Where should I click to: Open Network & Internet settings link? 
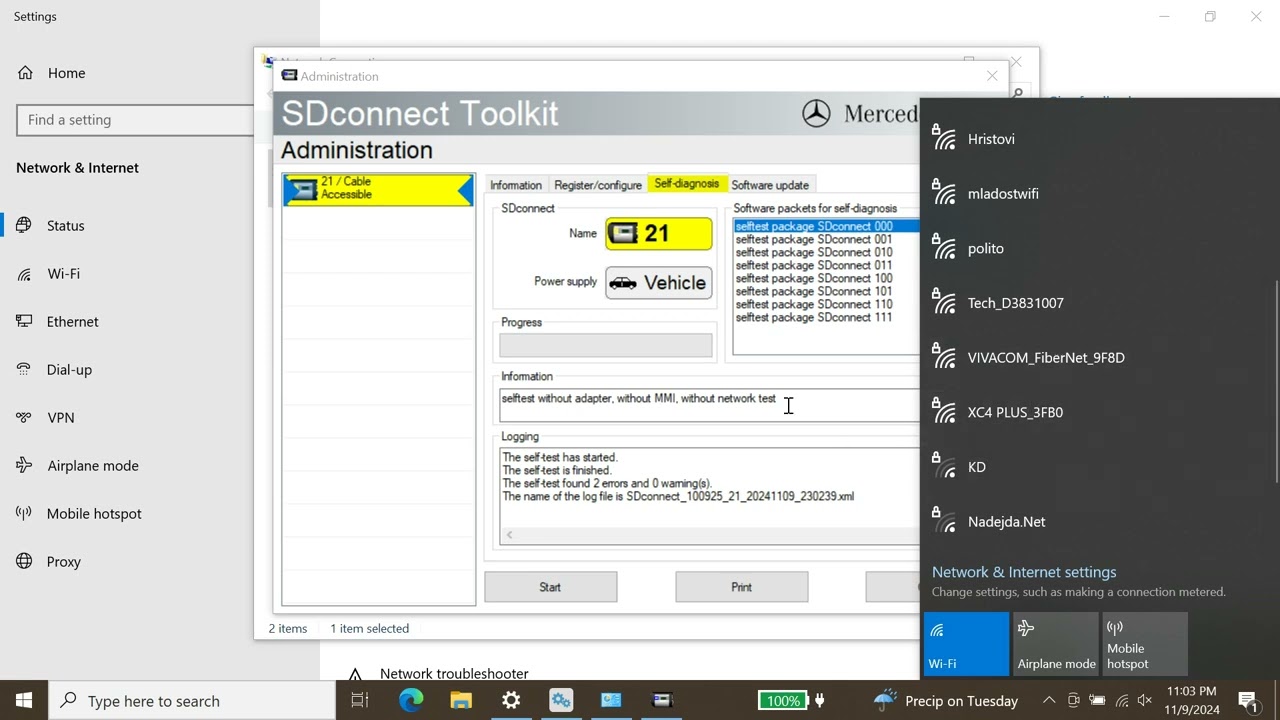pyautogui.click(x=1024, y=572)
